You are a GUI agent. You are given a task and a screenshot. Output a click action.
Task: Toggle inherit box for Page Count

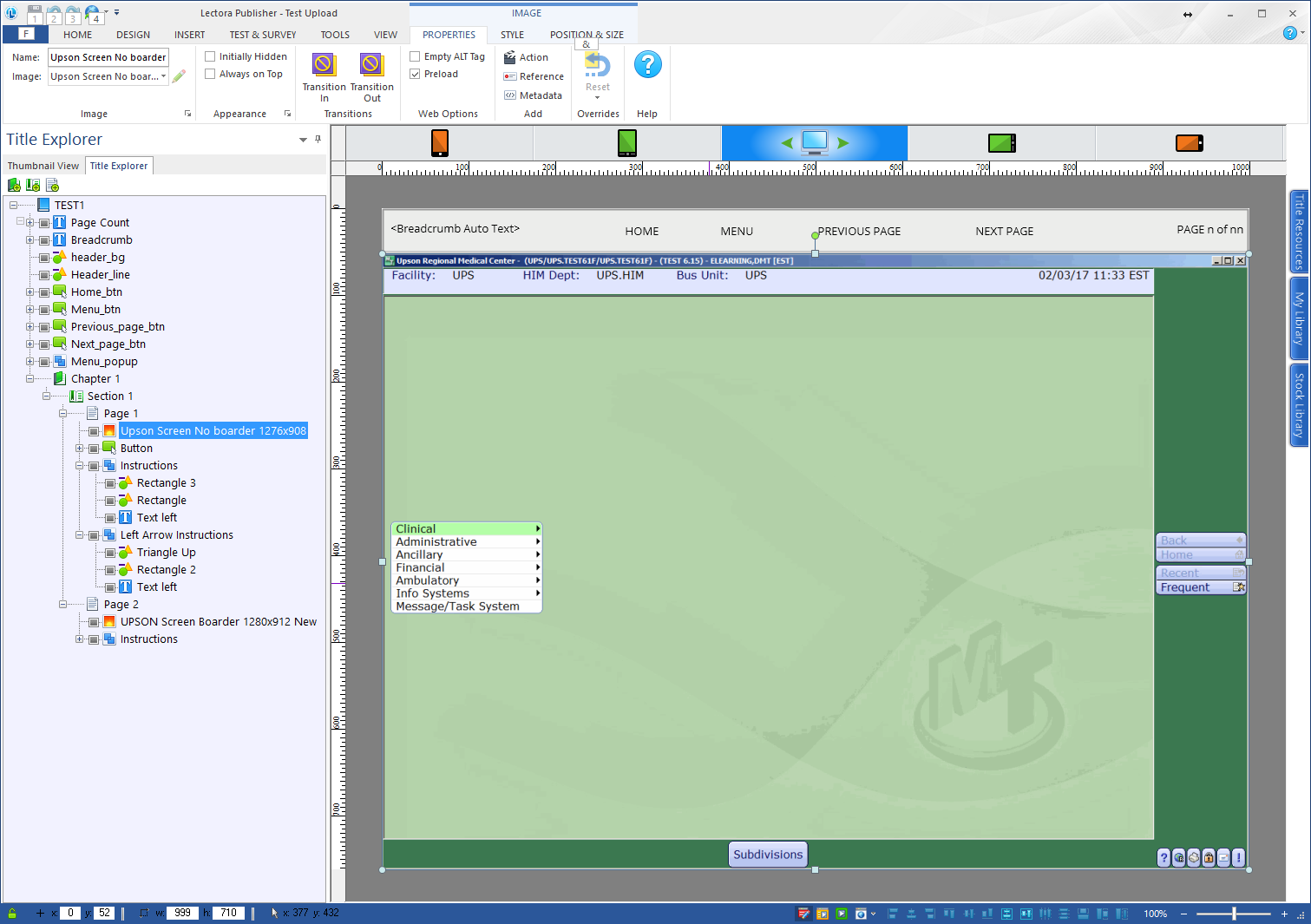tap(44, 223)
